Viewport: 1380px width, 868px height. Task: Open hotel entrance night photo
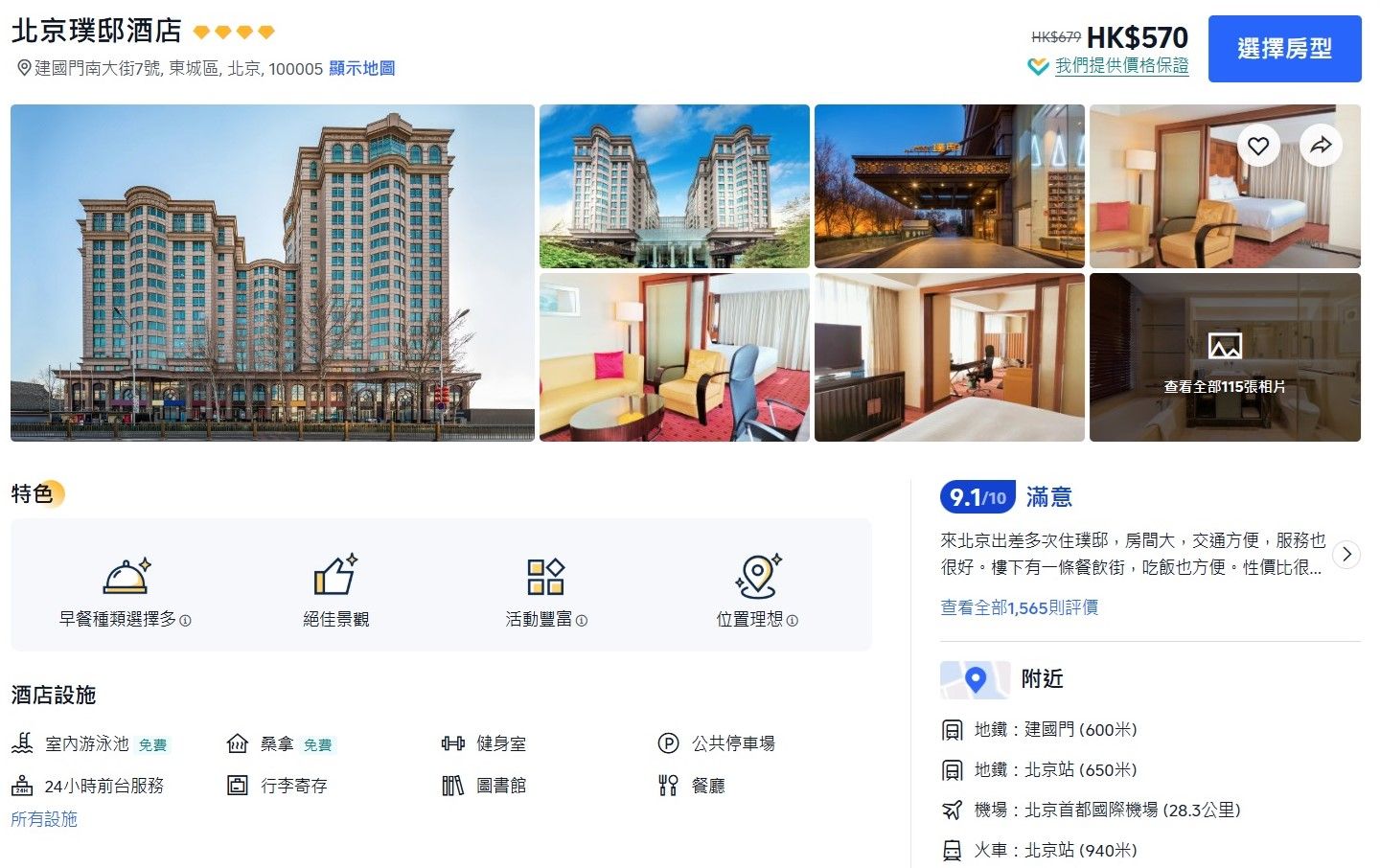(949, 186)
